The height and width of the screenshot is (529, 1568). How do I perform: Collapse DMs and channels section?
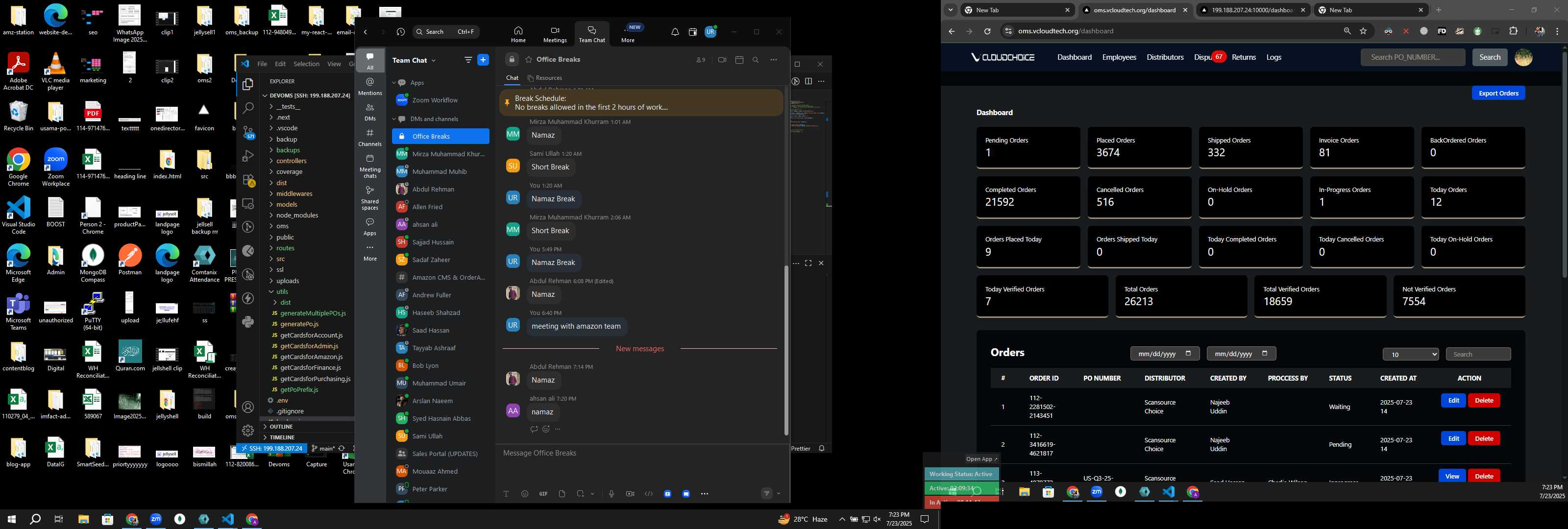pos(394,120)
